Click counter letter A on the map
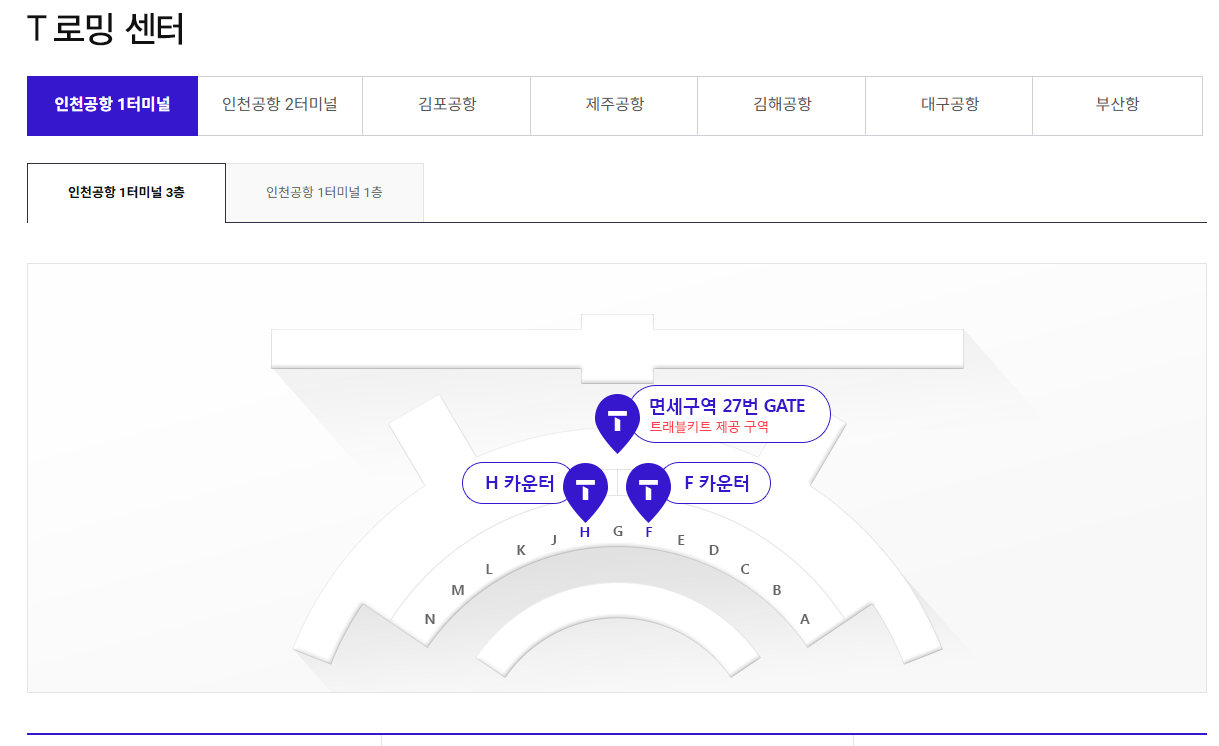 point(805,619)
